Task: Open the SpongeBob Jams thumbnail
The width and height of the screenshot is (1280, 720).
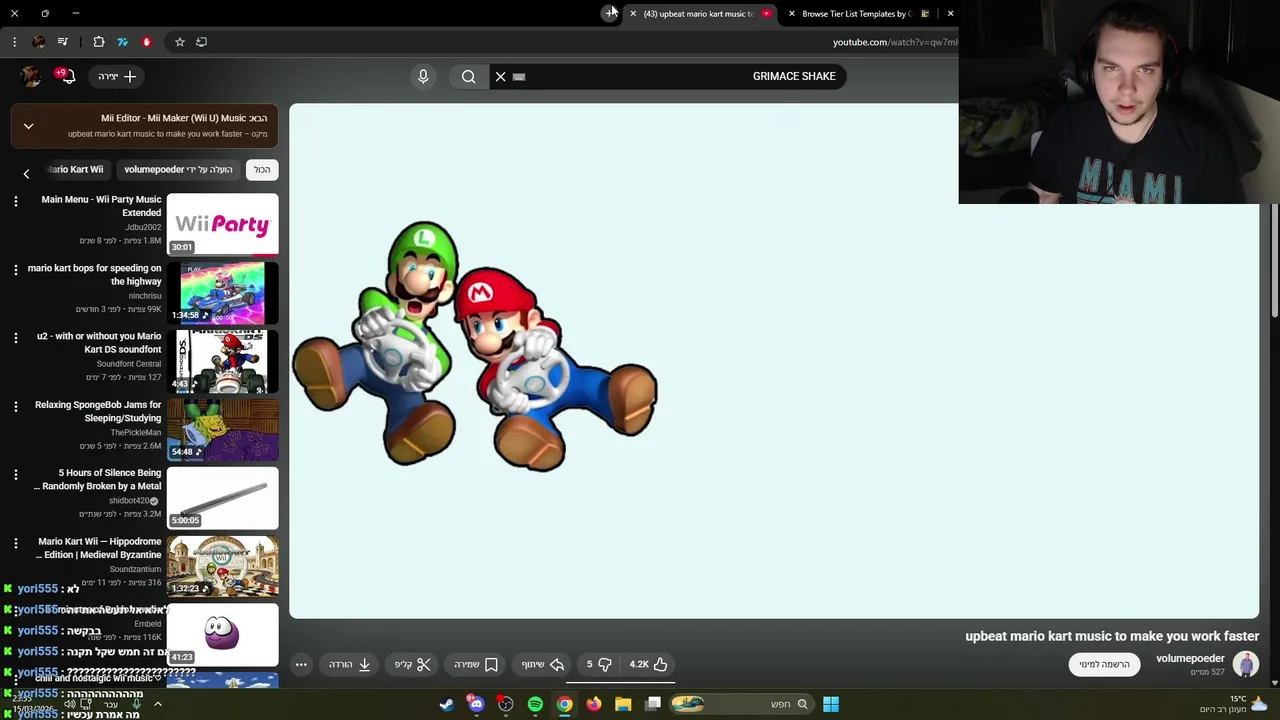Action: (x=223, y=430)
